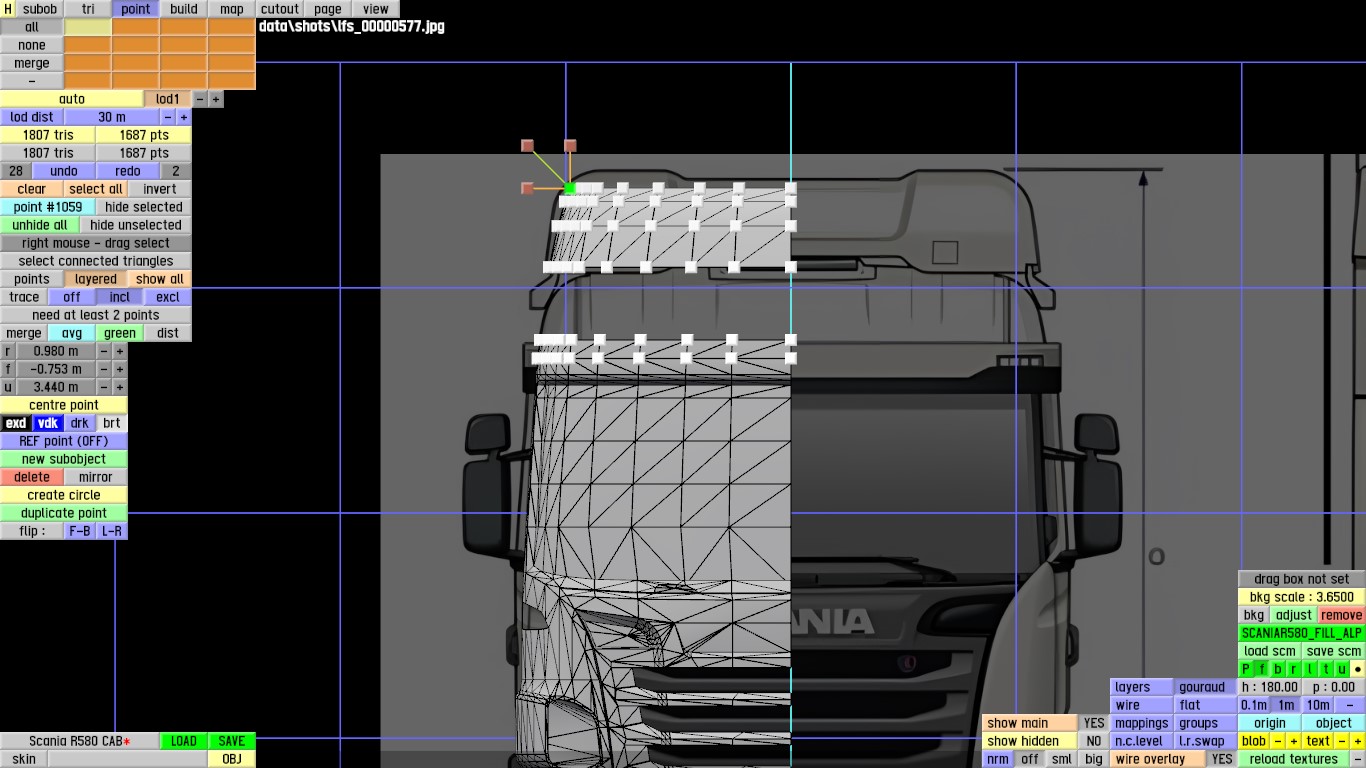Click the load scm button

(1270, 651)
